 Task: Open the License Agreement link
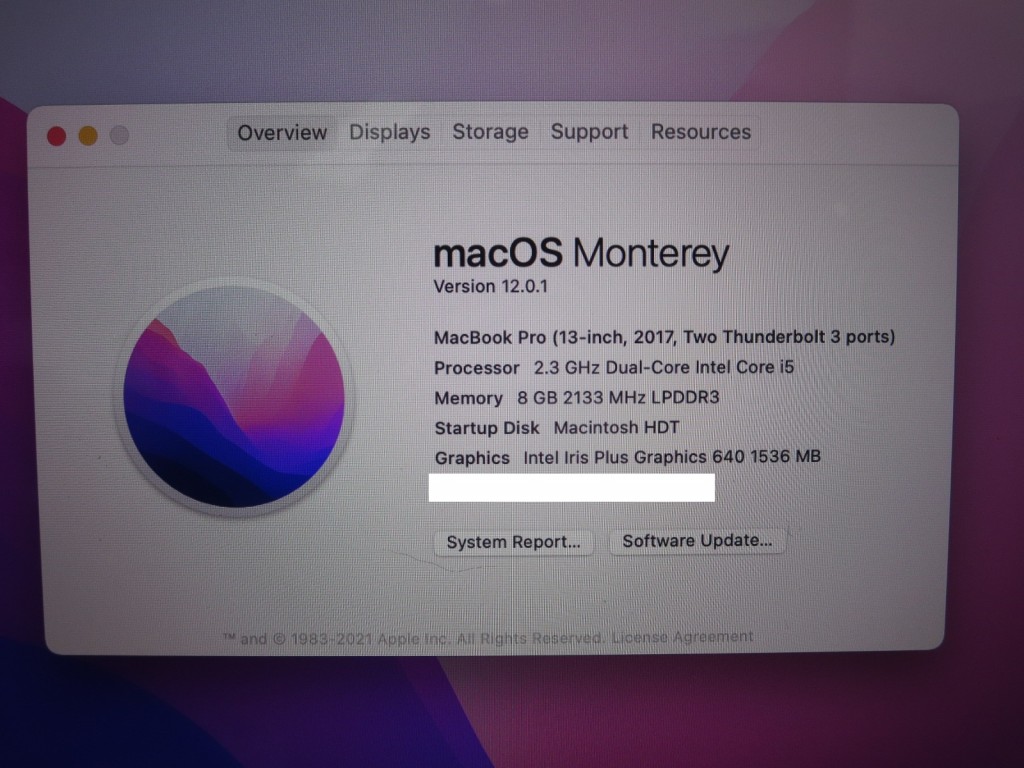coord(682,637)
